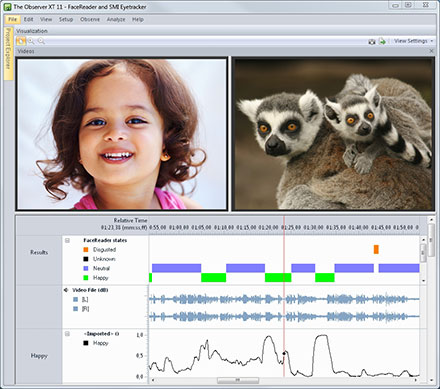Click the export icon beside the camera
Image resolution: width=440 pixels, height=389 pixels.
pyautogui.click(x=382, y=41)
